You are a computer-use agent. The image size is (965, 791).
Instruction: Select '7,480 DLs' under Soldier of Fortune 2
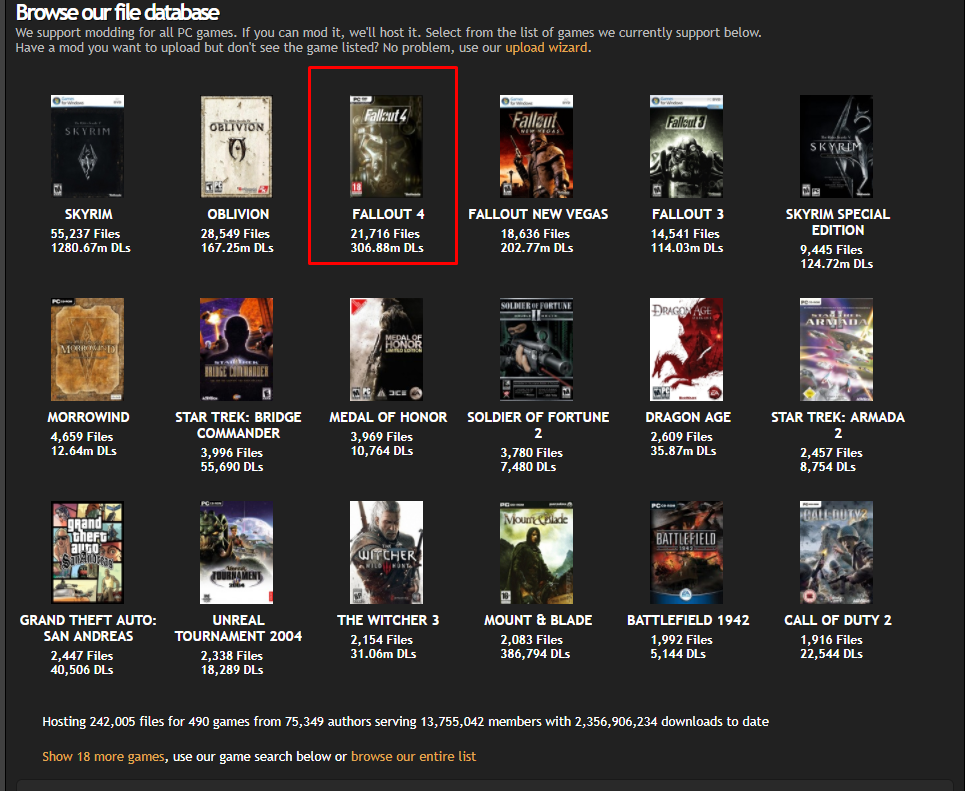529,467
